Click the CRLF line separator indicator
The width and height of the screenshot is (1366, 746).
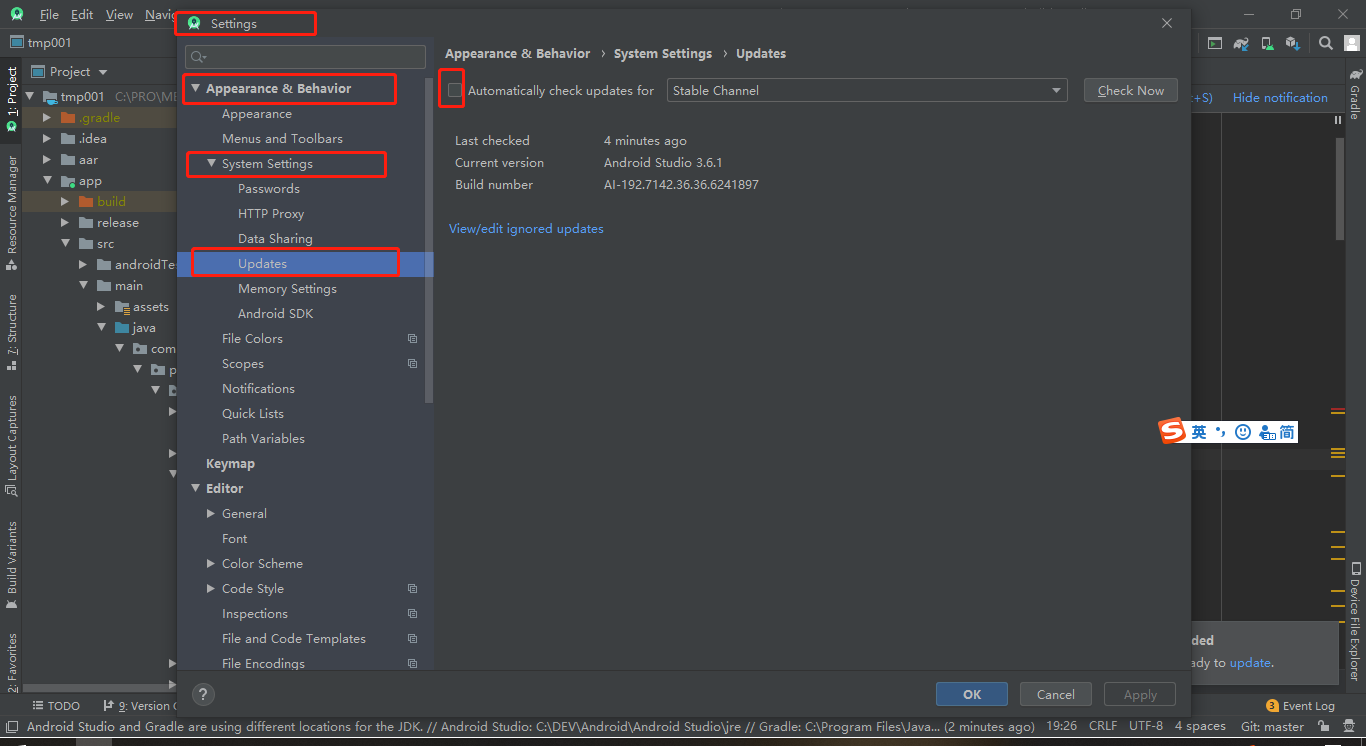coord(1103,727)
